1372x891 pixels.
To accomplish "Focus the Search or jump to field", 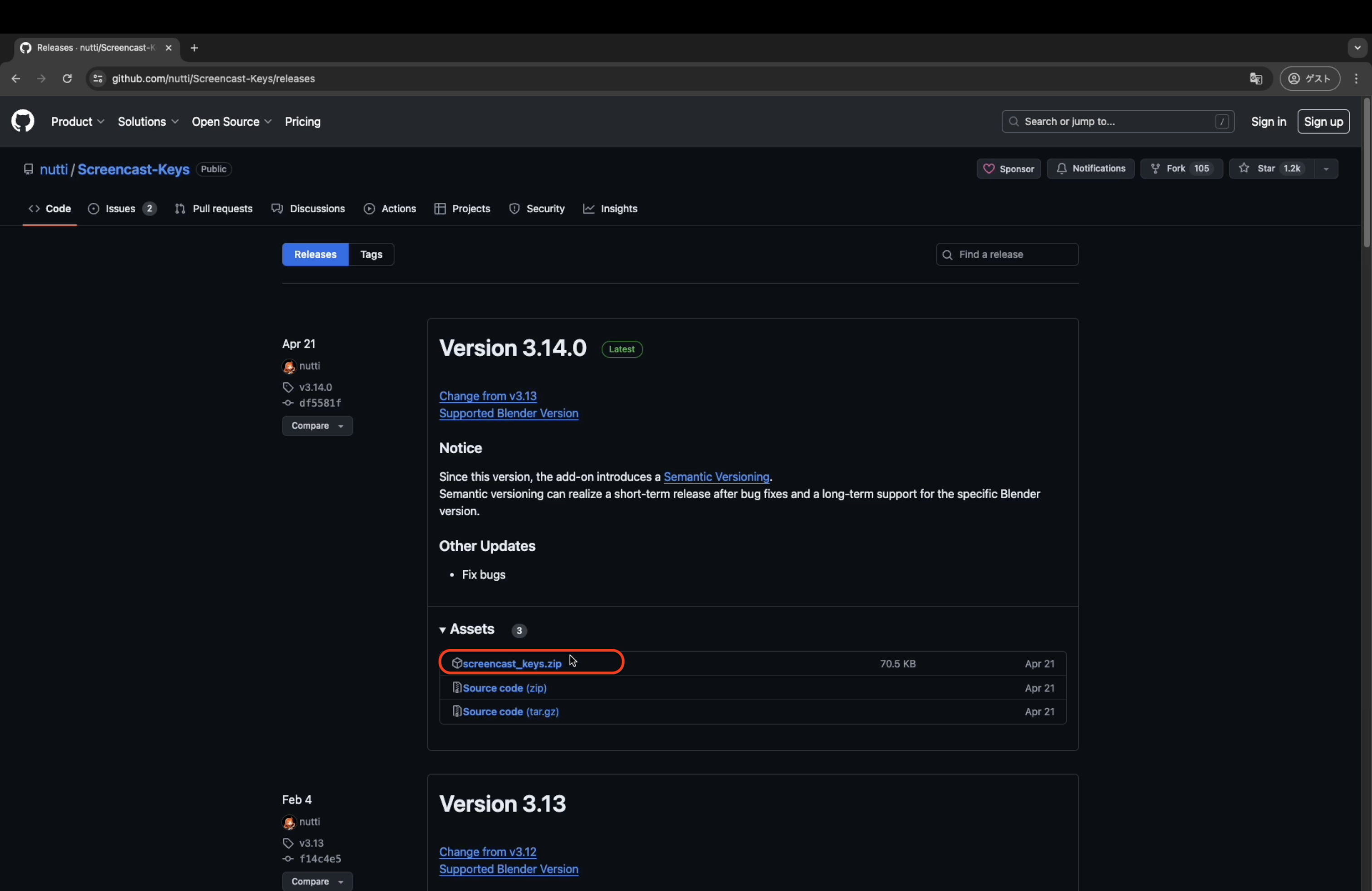I will (1117, 122).
